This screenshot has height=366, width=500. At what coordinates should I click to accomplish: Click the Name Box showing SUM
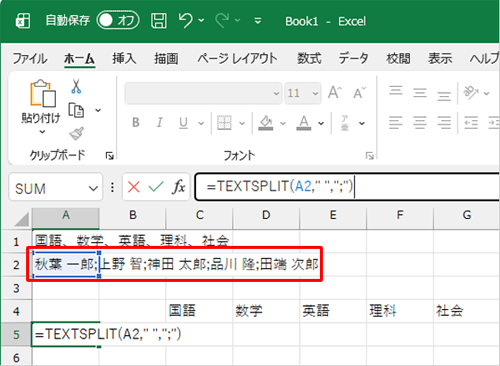pyautogui.click(x=55, y=187)
